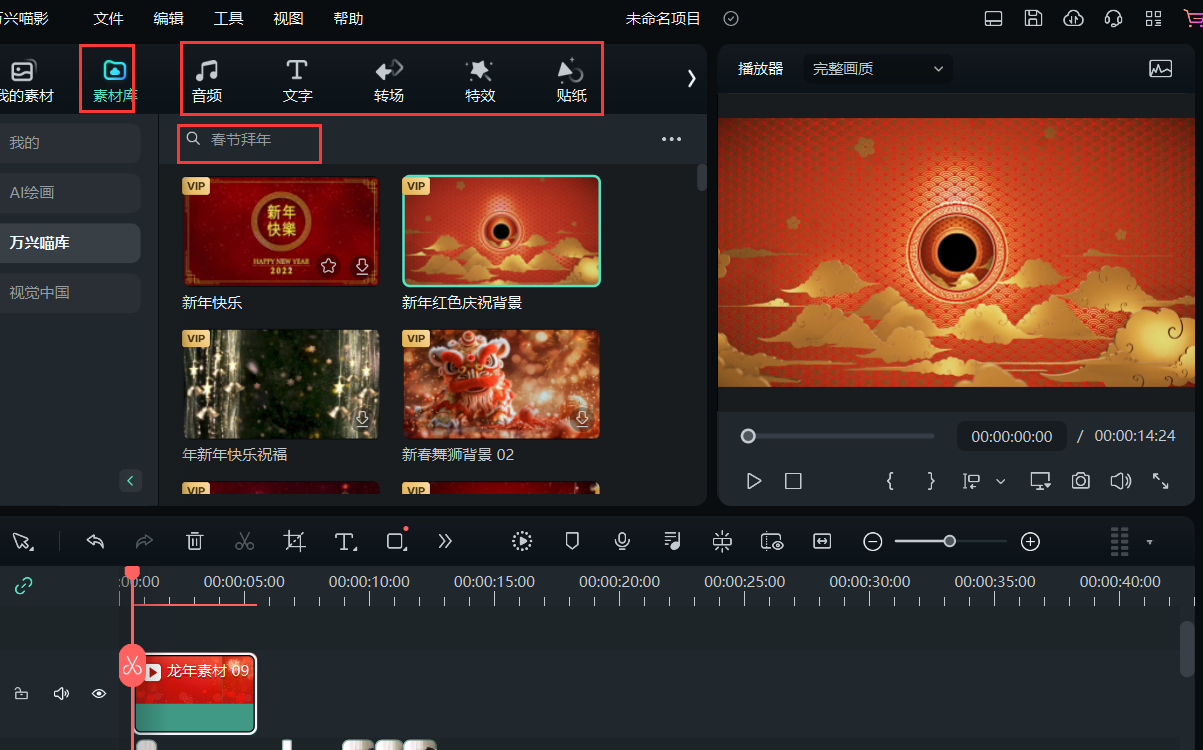Open the 完整画质 quality dropdown
This screenshot has height=750, width=1203.
click(877, 68)
